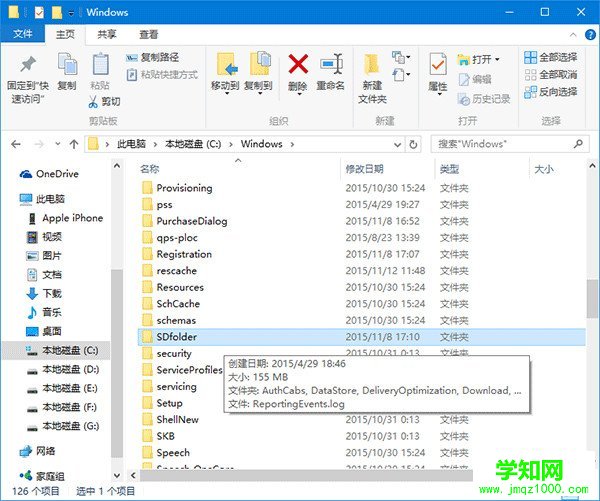Click the Open (打开) ribbon button
Screen dimensions: 600x501
pos(478,59)
